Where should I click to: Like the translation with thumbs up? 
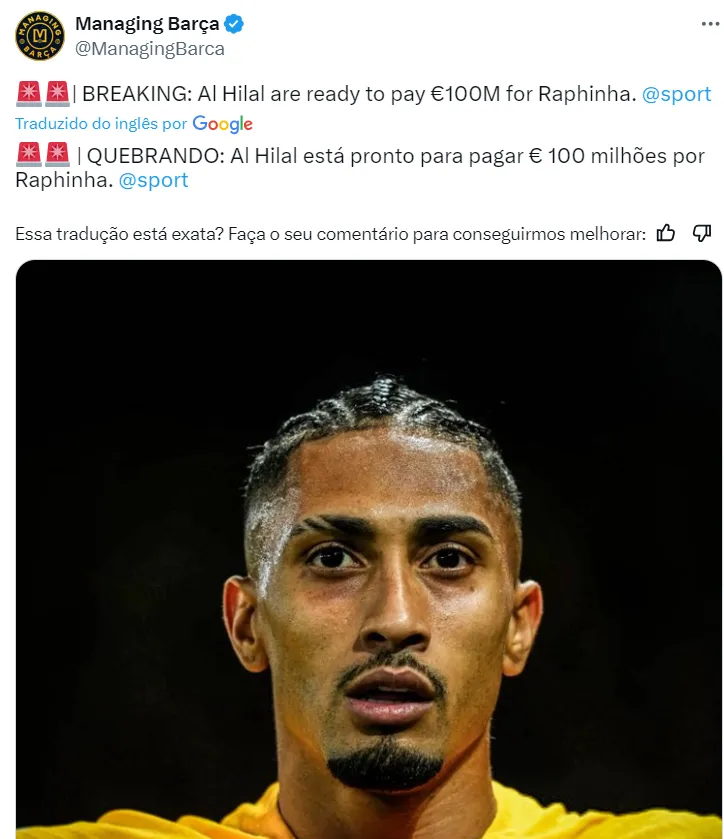point(666,233)
